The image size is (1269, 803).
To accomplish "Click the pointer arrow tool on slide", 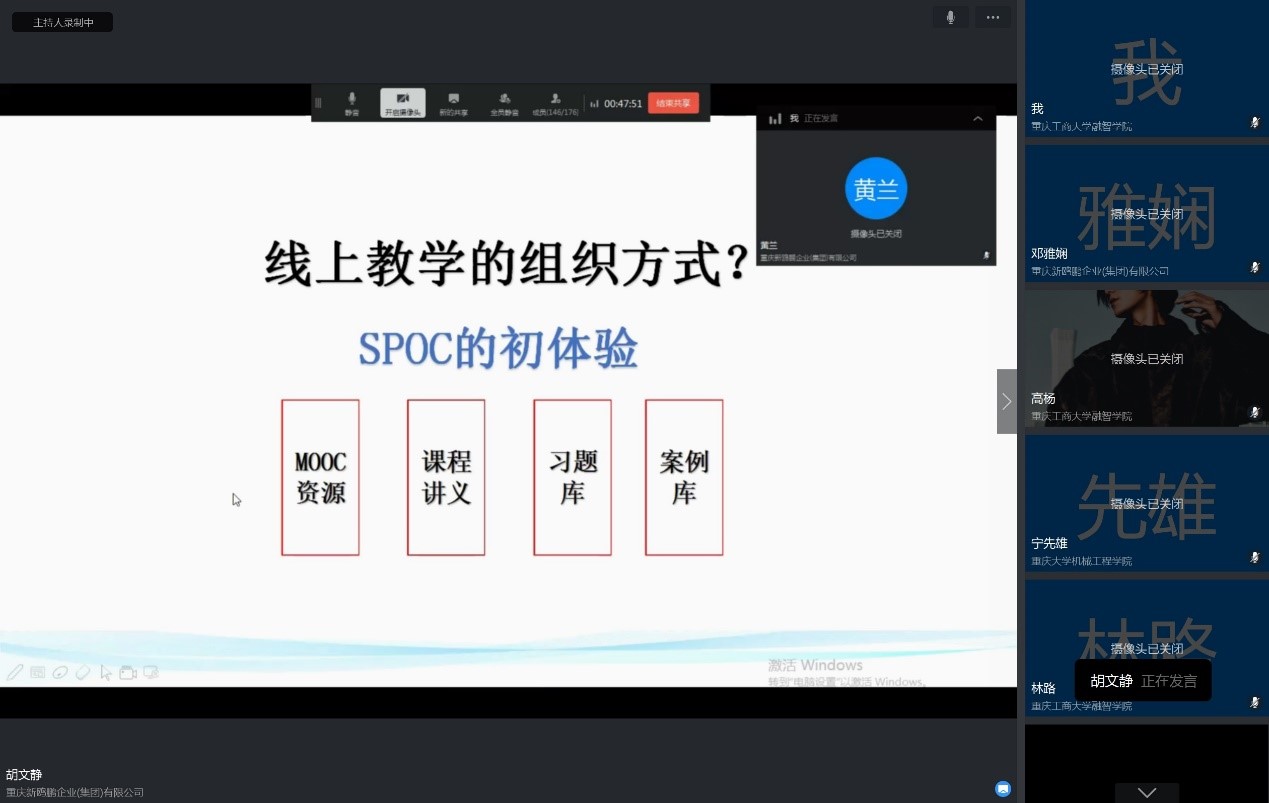I will click(x=106, y=673).
